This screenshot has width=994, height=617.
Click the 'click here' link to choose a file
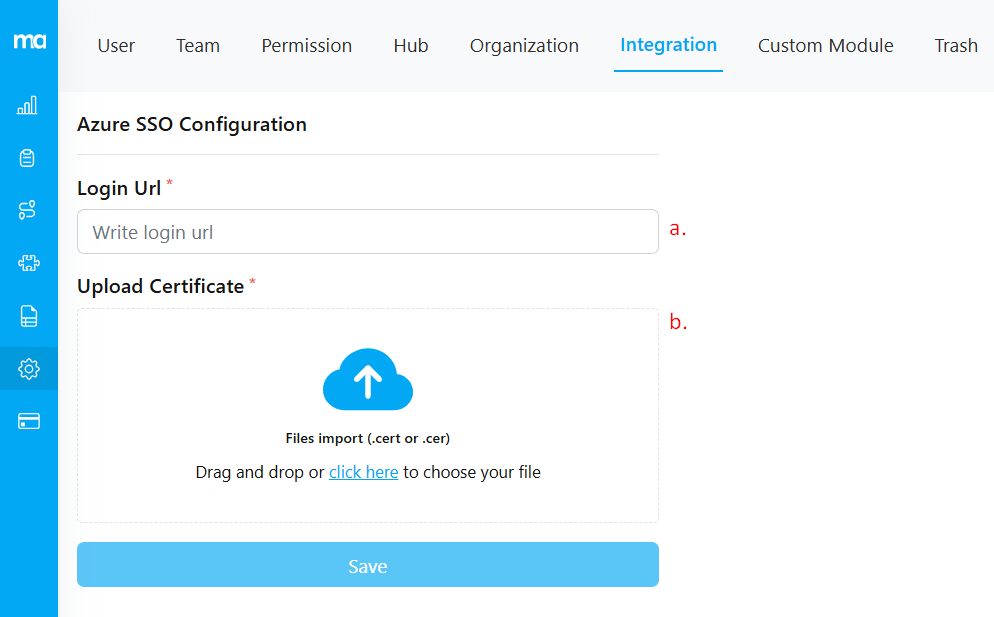point(364,471)
